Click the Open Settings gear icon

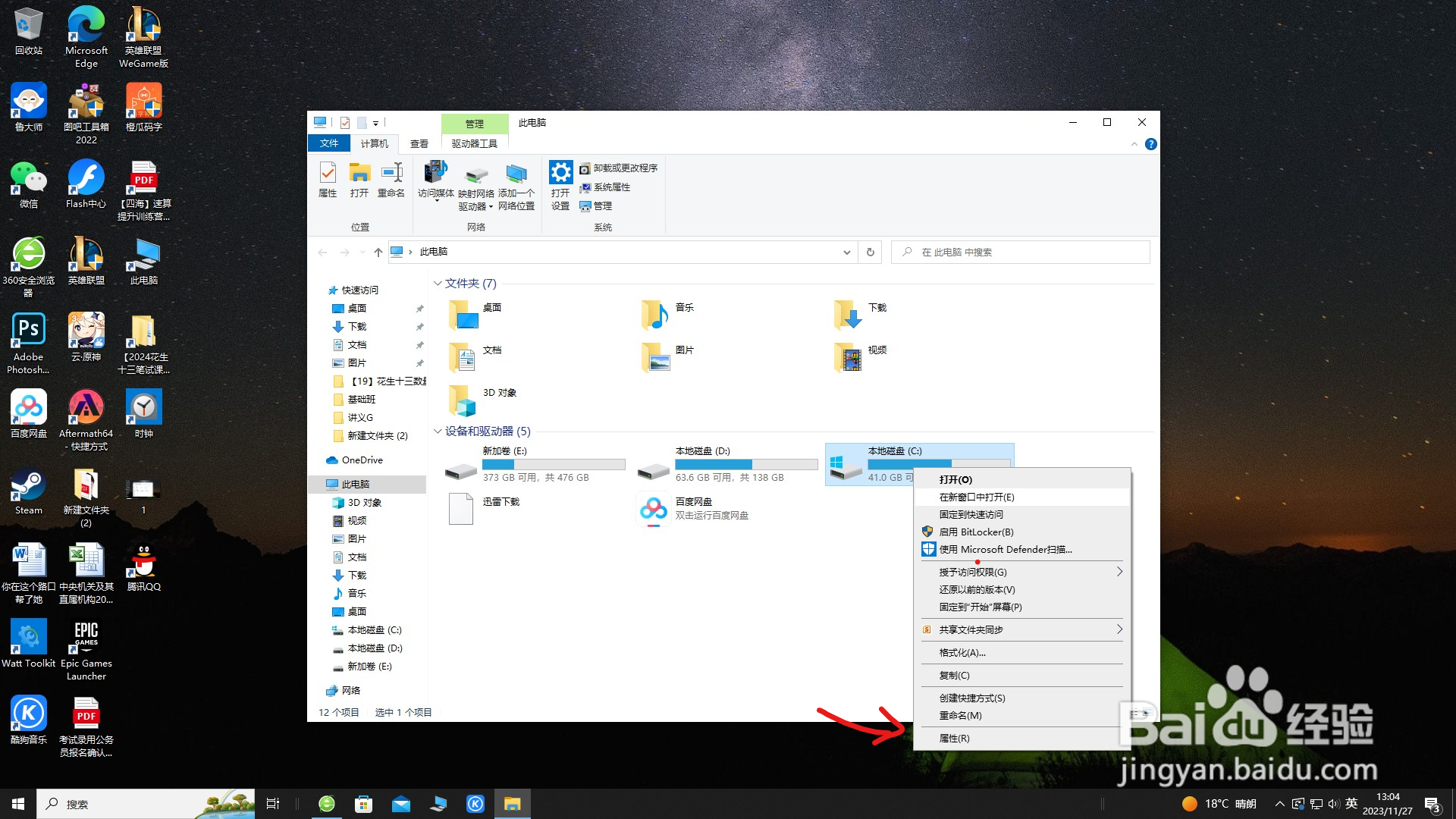click(560, 173)
